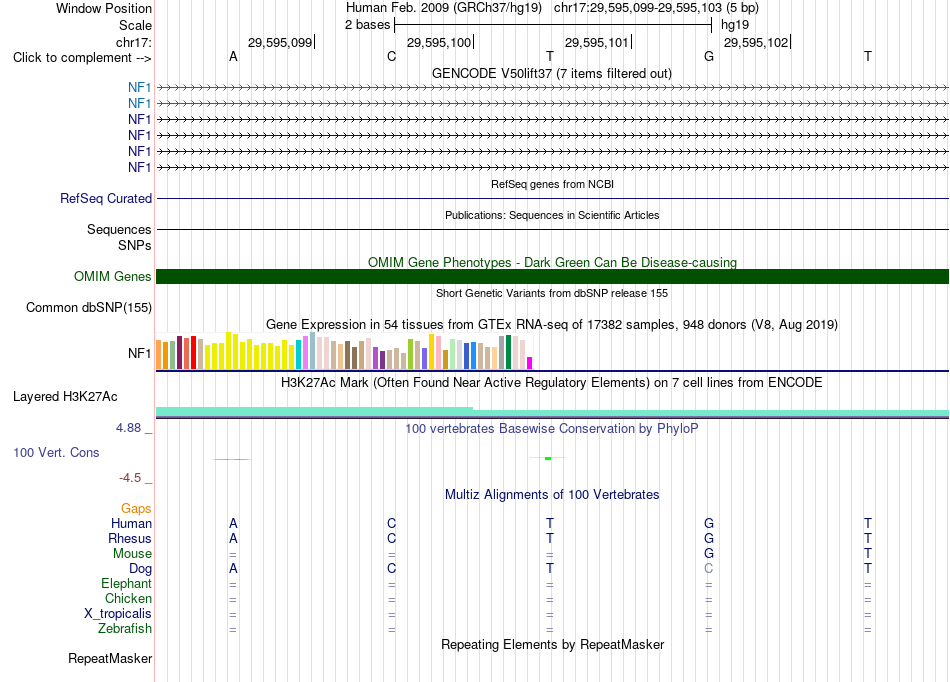Viewport: 950px width, 682px height.
Task: Open the OMIM Gene Phenotypes track title
Action: [552, 262]
